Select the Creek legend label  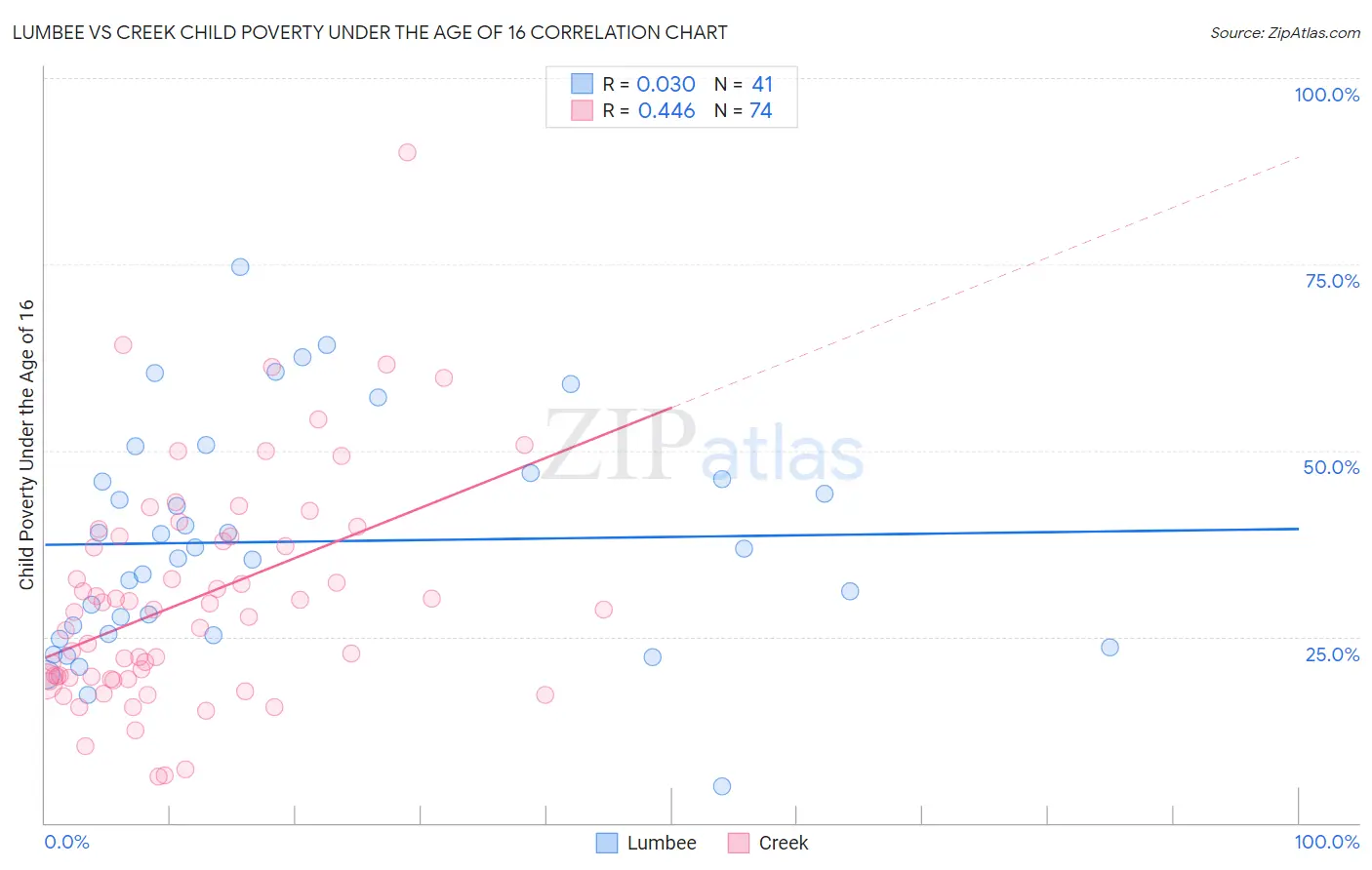[784, 843]
